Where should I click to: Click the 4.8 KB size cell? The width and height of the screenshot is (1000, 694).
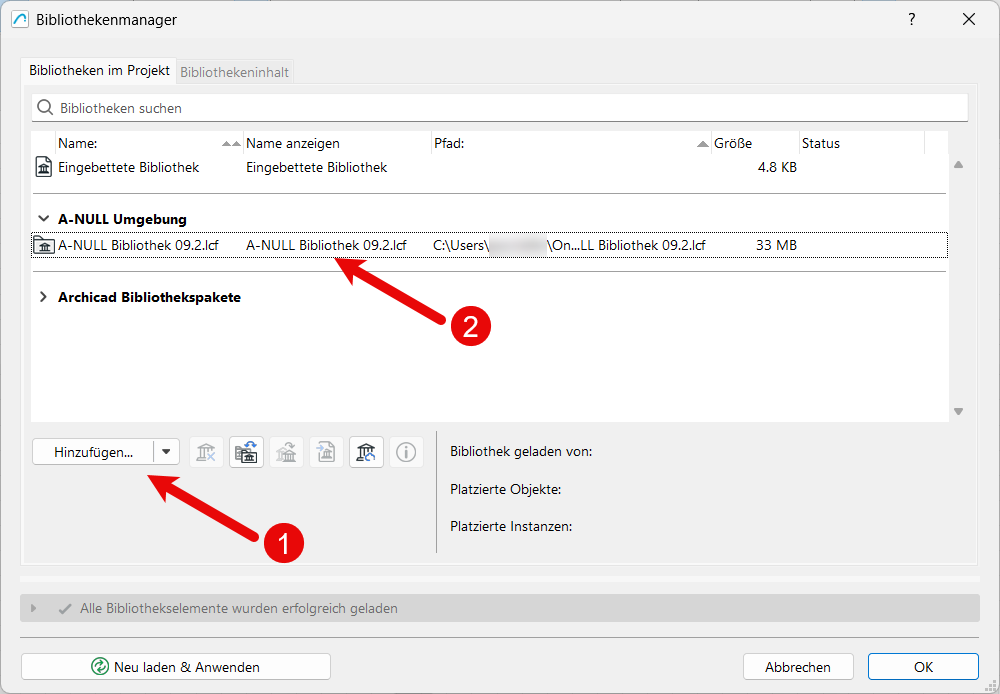click(777, 168)
